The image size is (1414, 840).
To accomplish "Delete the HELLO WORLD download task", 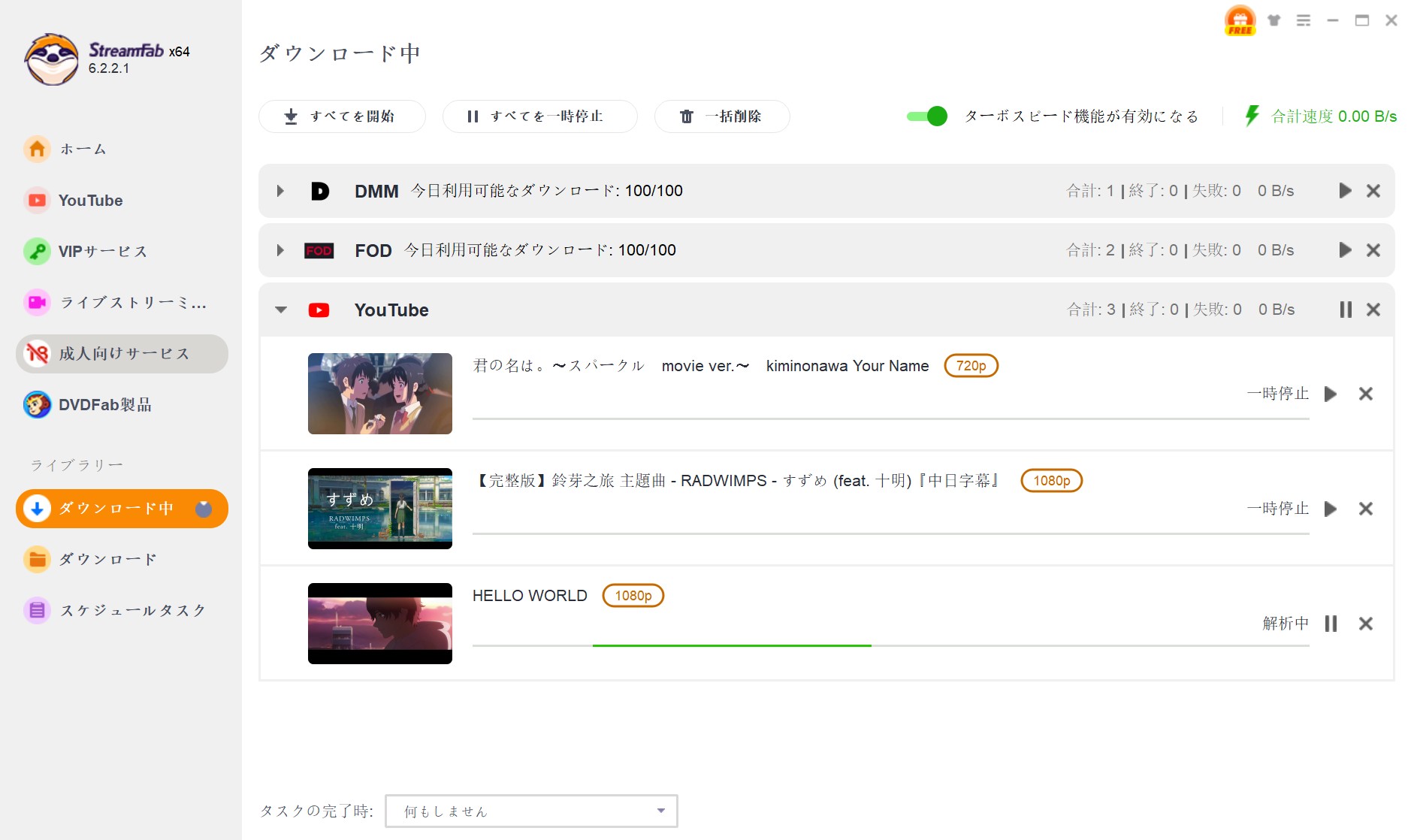I will (x=1366, y=624).
